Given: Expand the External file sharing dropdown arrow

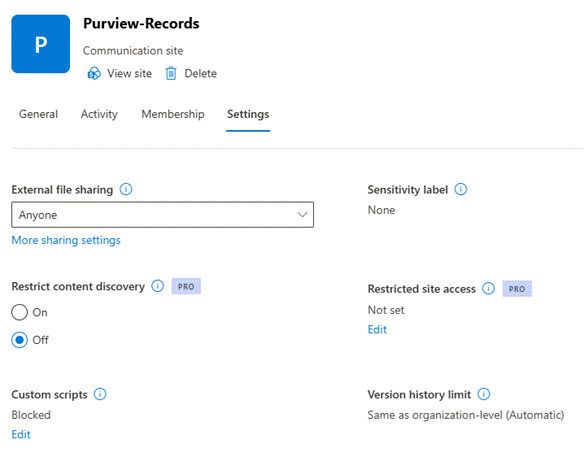Looking at the screenshot, I should [302, 215].
